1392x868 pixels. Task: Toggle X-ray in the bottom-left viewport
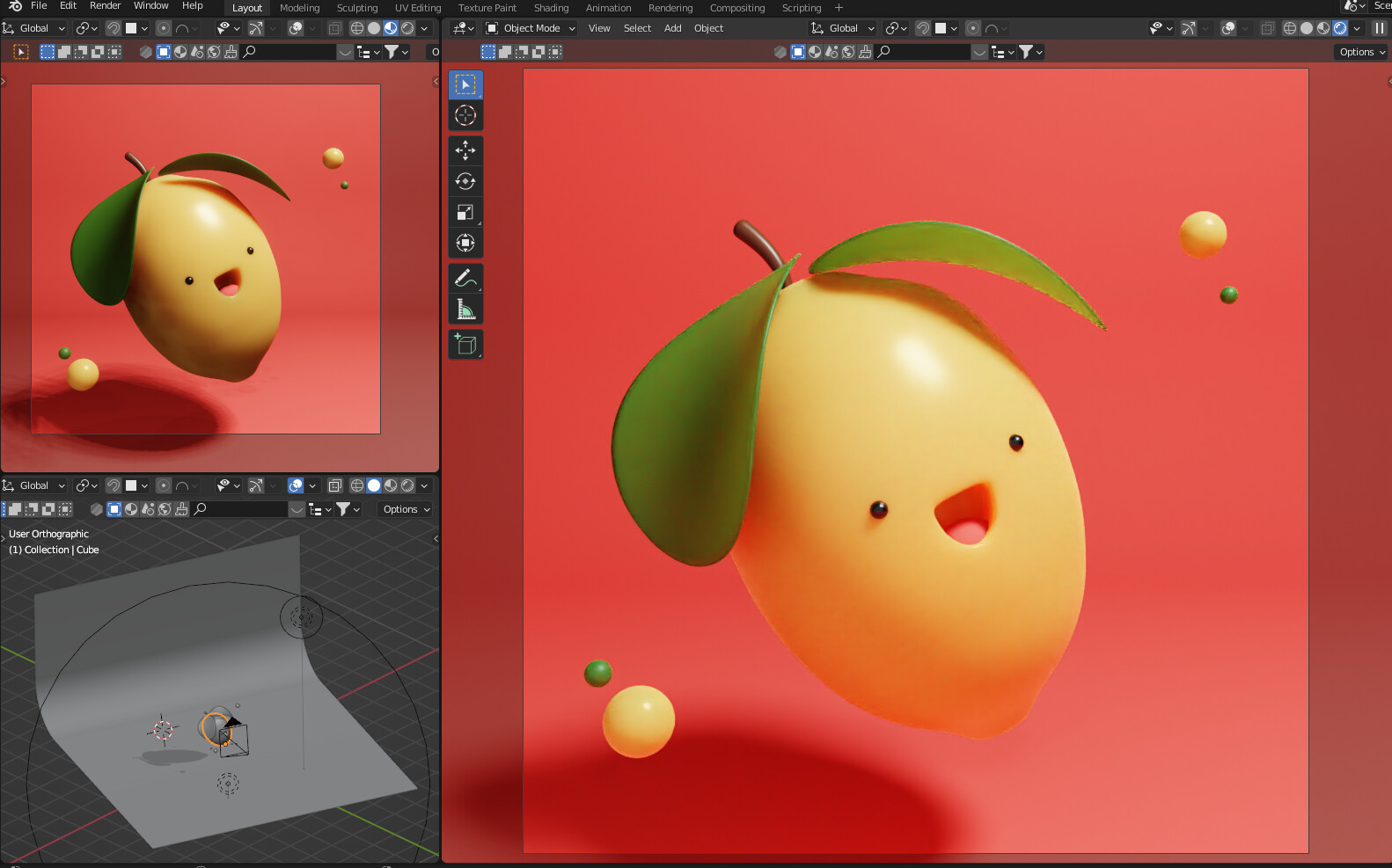click(x=335, y=485)
